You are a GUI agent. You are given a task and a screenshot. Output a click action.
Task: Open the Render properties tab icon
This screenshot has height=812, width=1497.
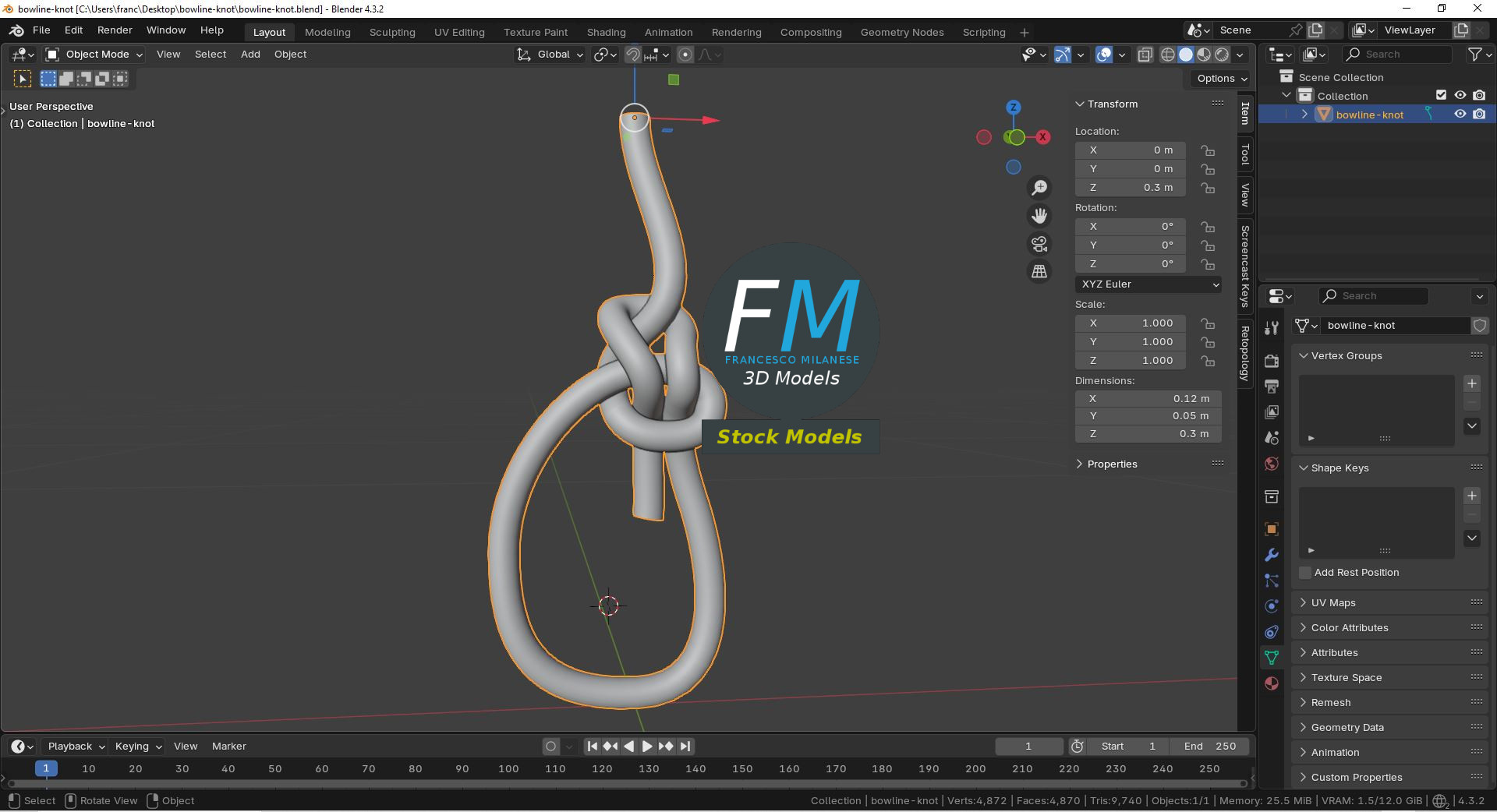(x=1272, y=360)
